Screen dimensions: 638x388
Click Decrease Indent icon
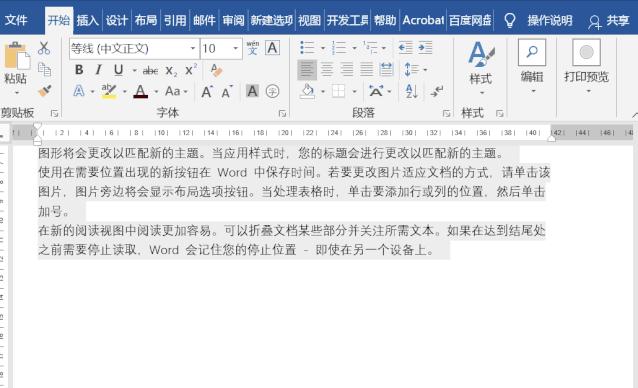coord(405,48)
